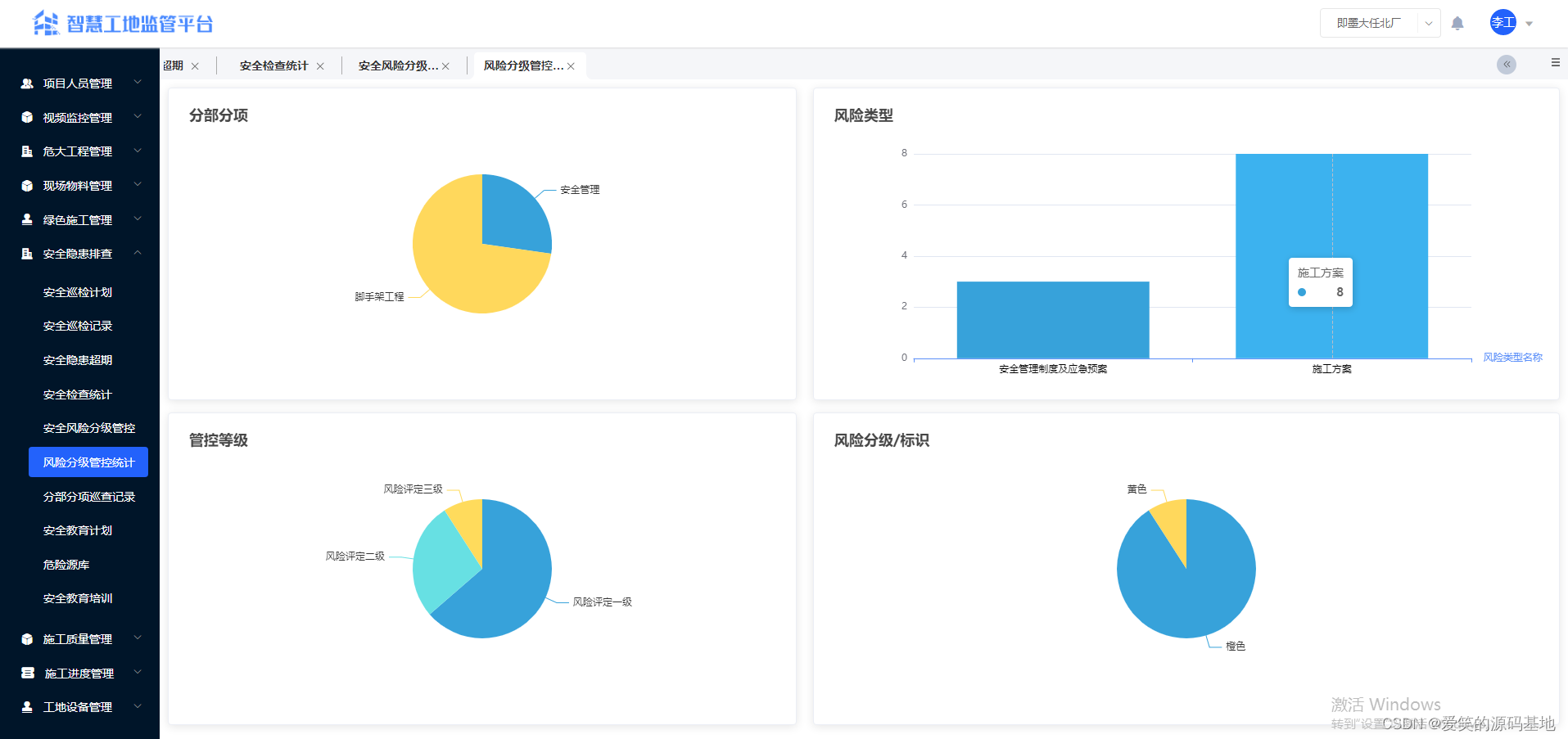
Task: Click the 项目人员管理 sidebar icon
Action: click(27, 83)
